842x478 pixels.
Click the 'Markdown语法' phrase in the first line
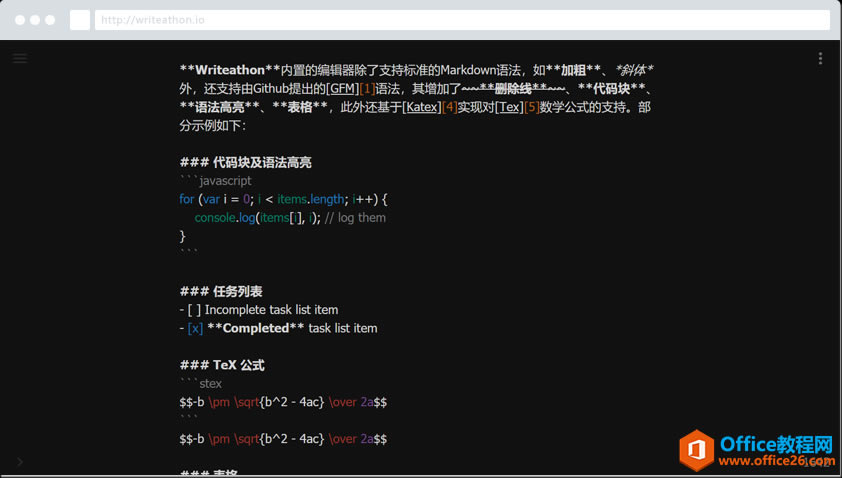(x=481, y=70)
